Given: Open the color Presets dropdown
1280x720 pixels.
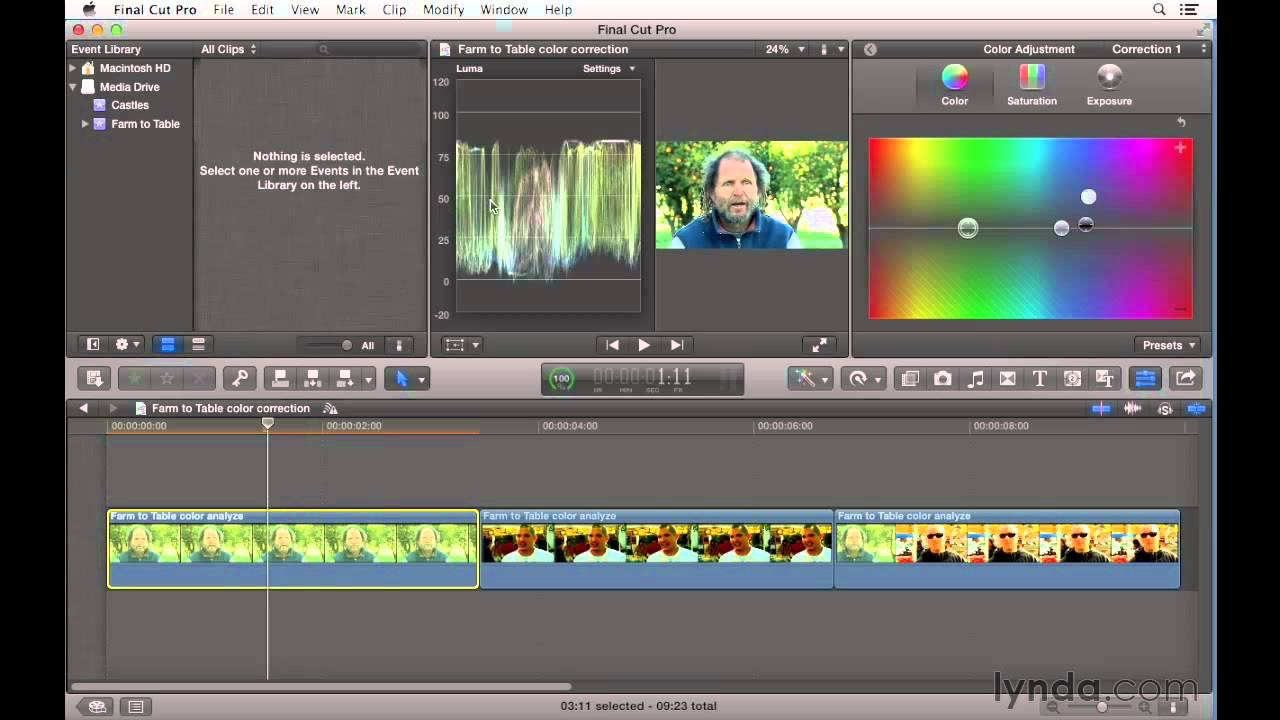Looking at the screenshot, I should click(x=1169, y=345).
